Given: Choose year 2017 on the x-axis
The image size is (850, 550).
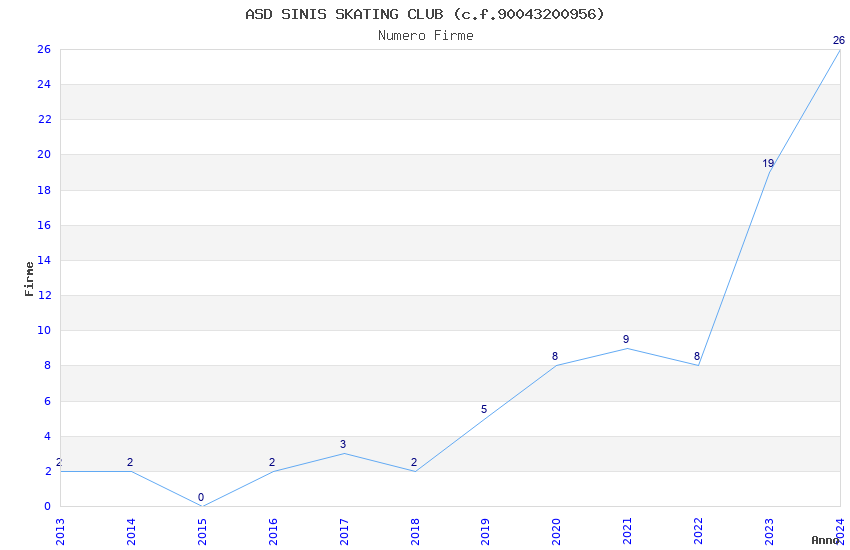Looking at the screenshot, I should click(x=344, y=532).
